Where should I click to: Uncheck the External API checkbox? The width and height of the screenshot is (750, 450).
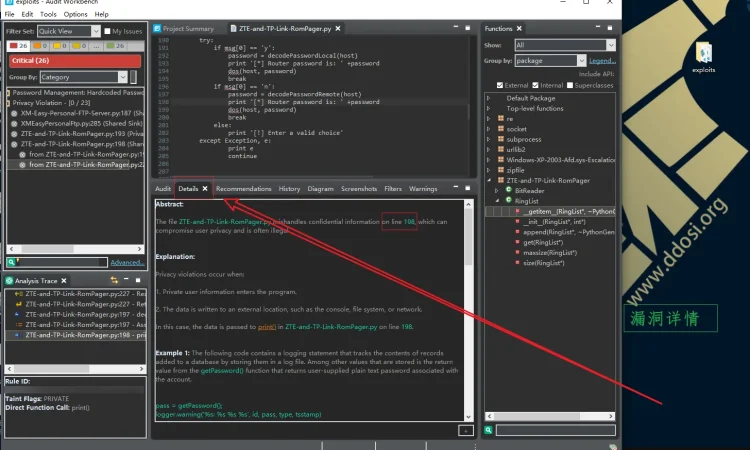click(x=500, y=85)
